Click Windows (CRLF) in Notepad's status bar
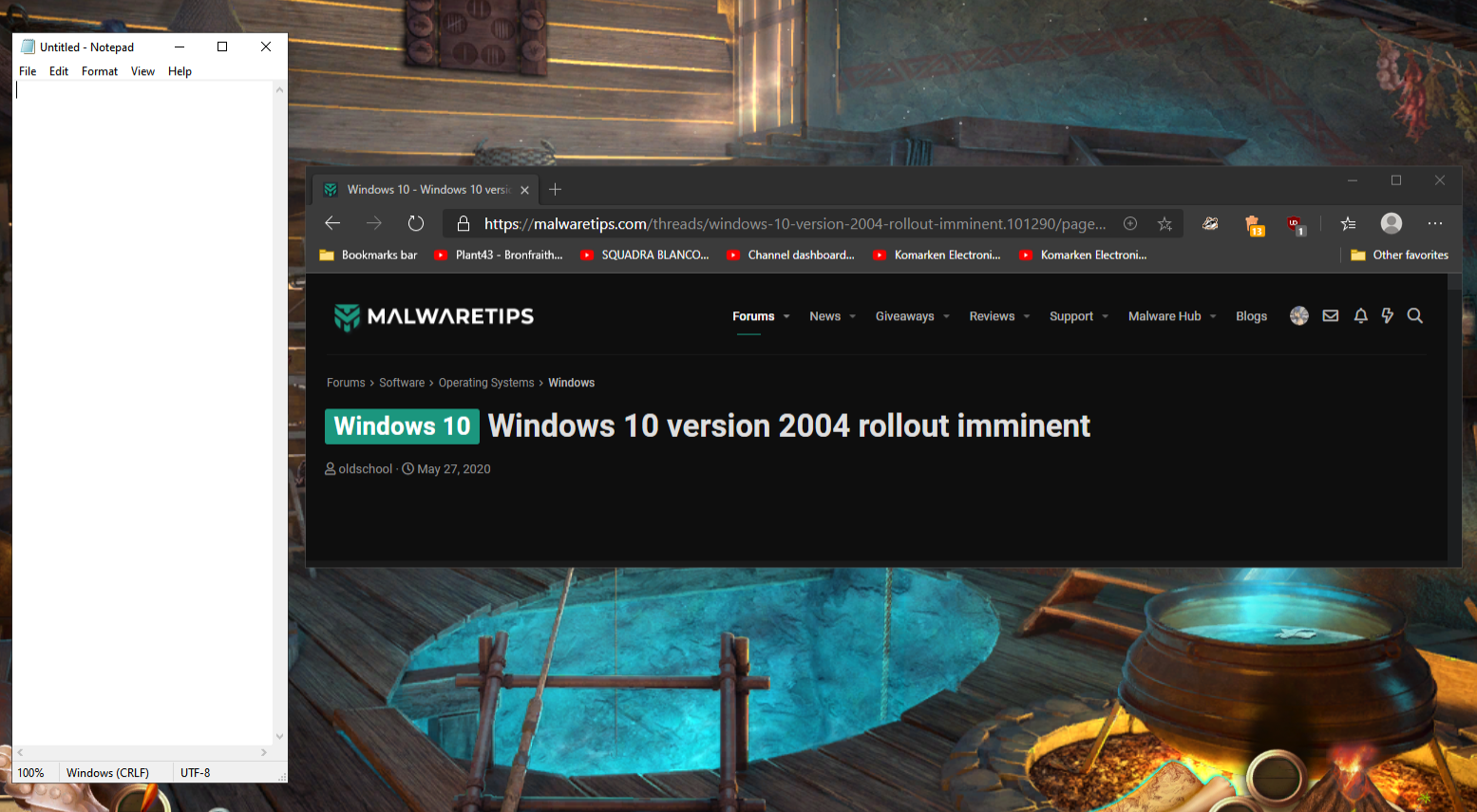This screenshot has height=812, width=1477. (x=107, y=773)
